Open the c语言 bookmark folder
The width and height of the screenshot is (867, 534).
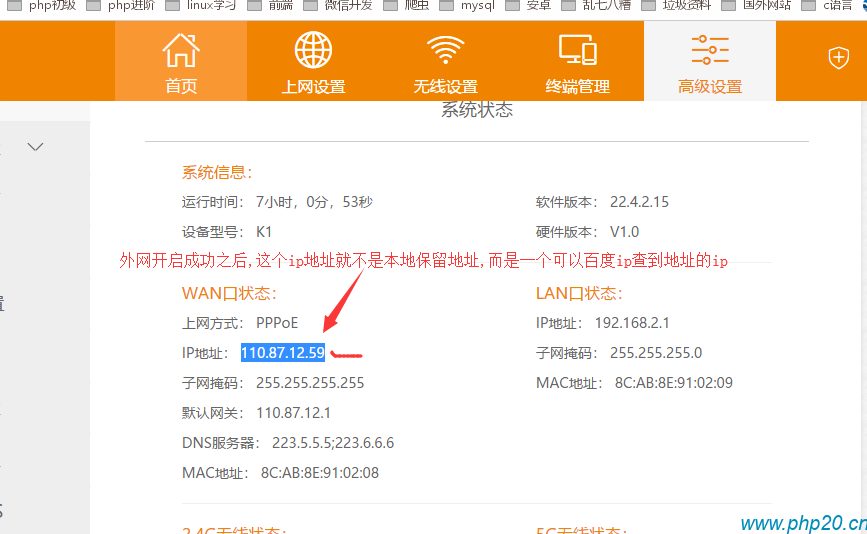click(827, 6)
